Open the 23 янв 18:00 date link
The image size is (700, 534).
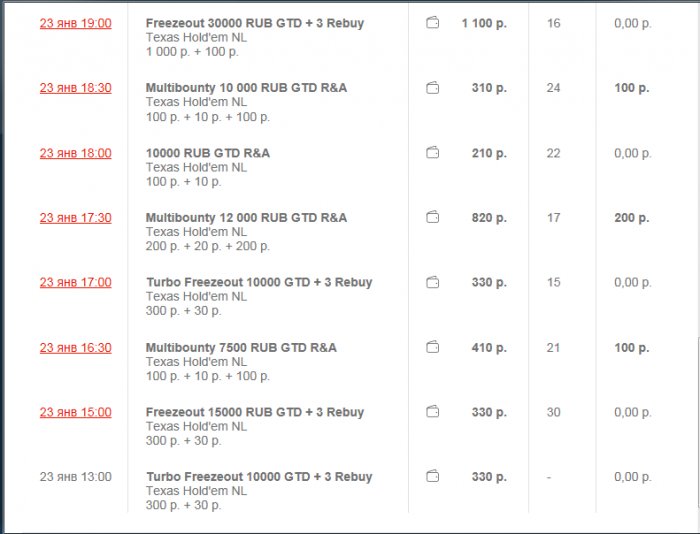point(76,153)
